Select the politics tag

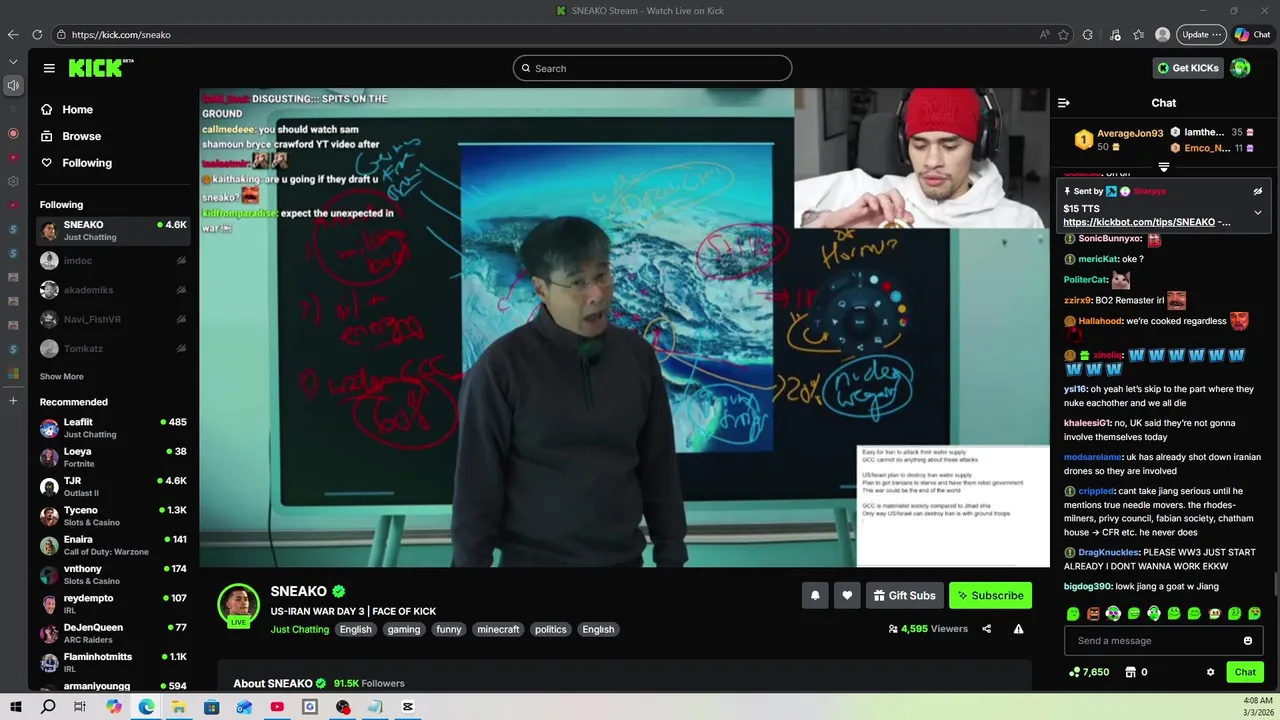[x=550, y=630]
